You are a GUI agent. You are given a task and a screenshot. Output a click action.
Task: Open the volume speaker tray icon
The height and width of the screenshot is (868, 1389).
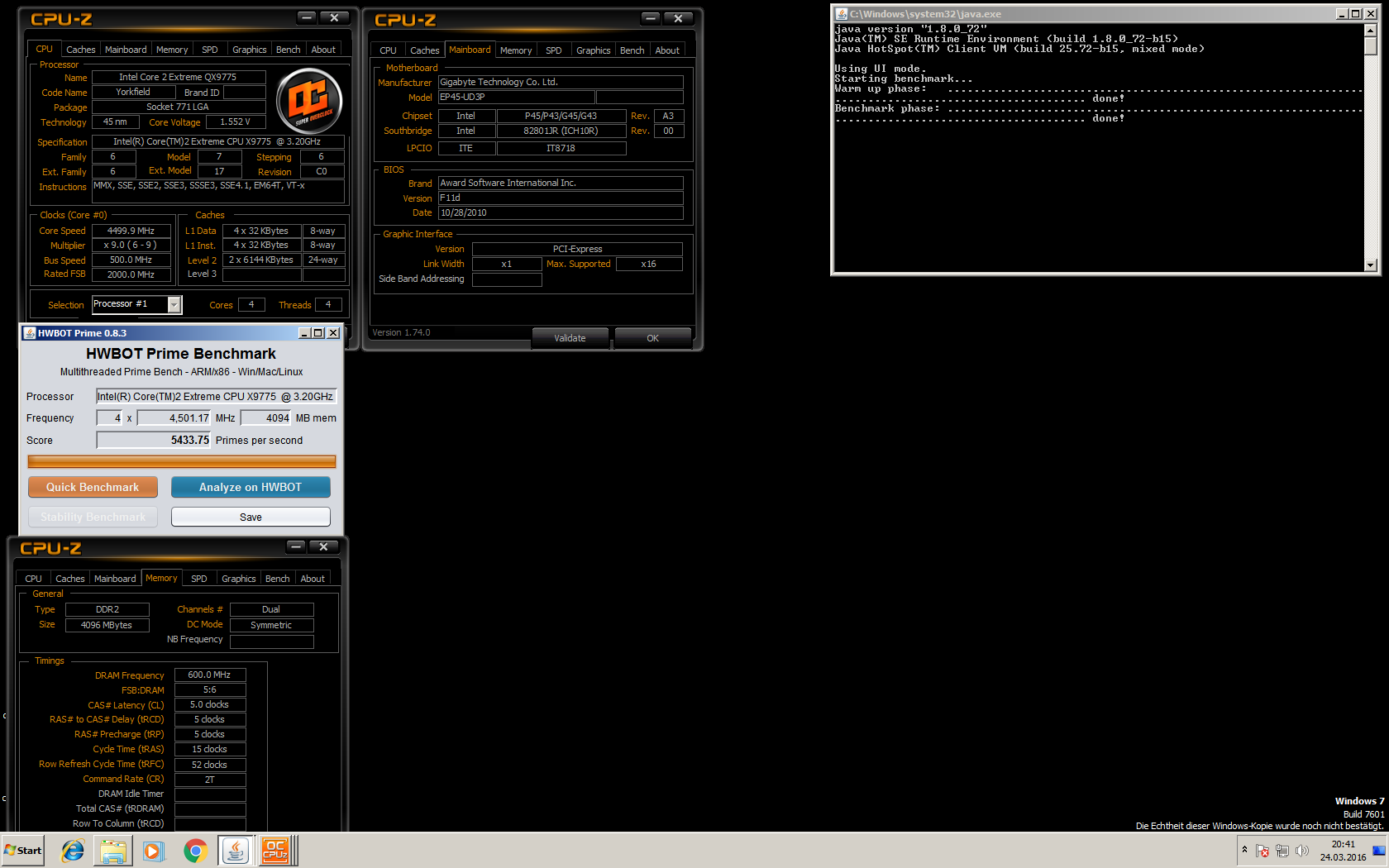click(x=1302, y=851)
